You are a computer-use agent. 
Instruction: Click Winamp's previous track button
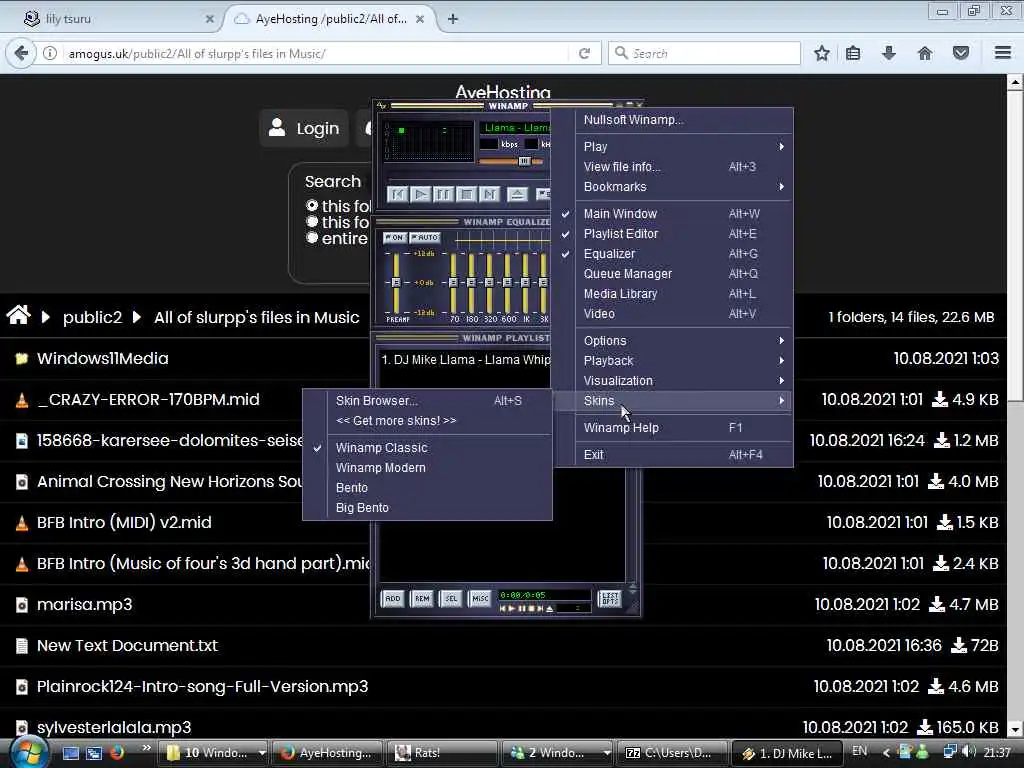(398, 194)
